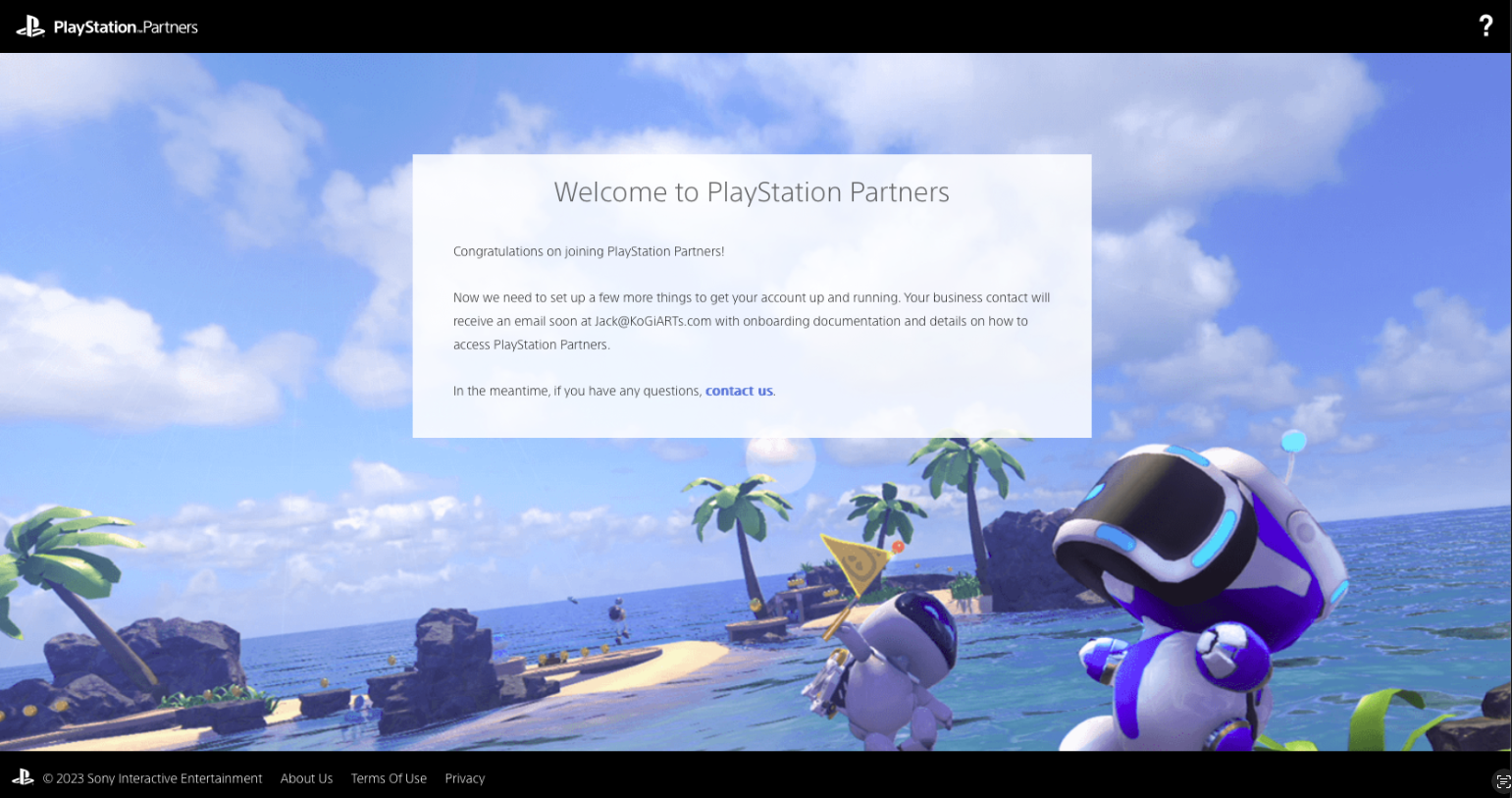Open the help question mark icon
The image size is (1512, 798).
point(1486,26)
